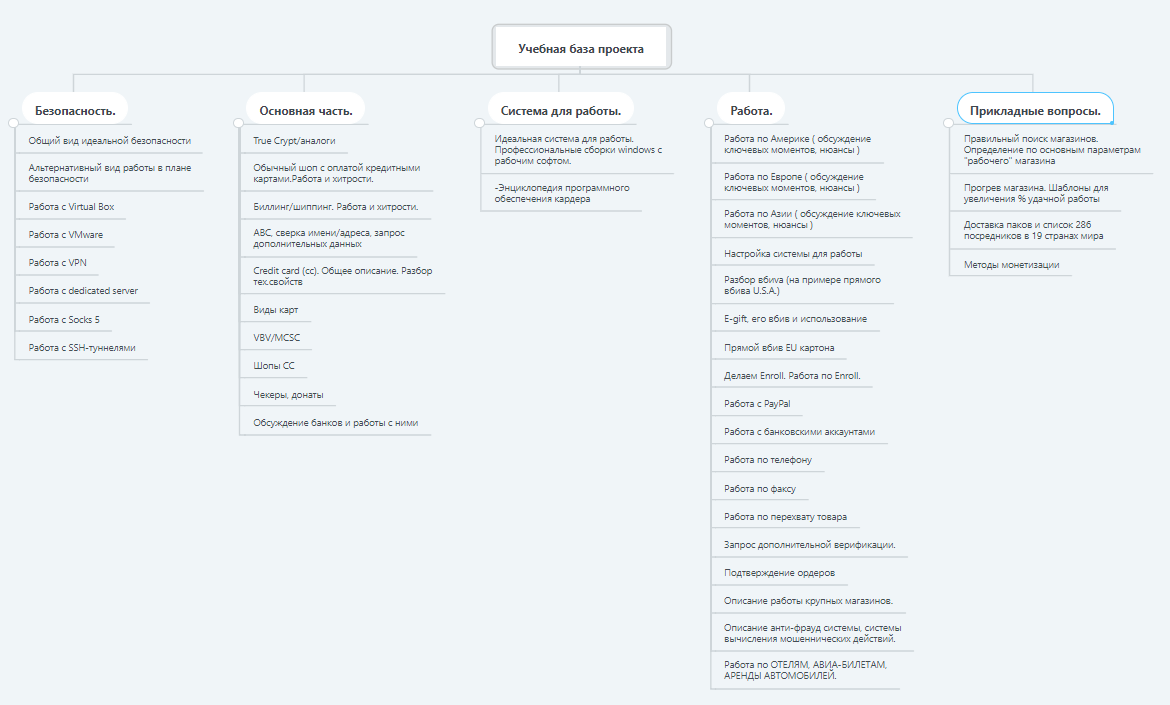The image size is (1170, 705).
Task: Collapse the "Безопасность." branch using its circle
Action: pos(13,123)
